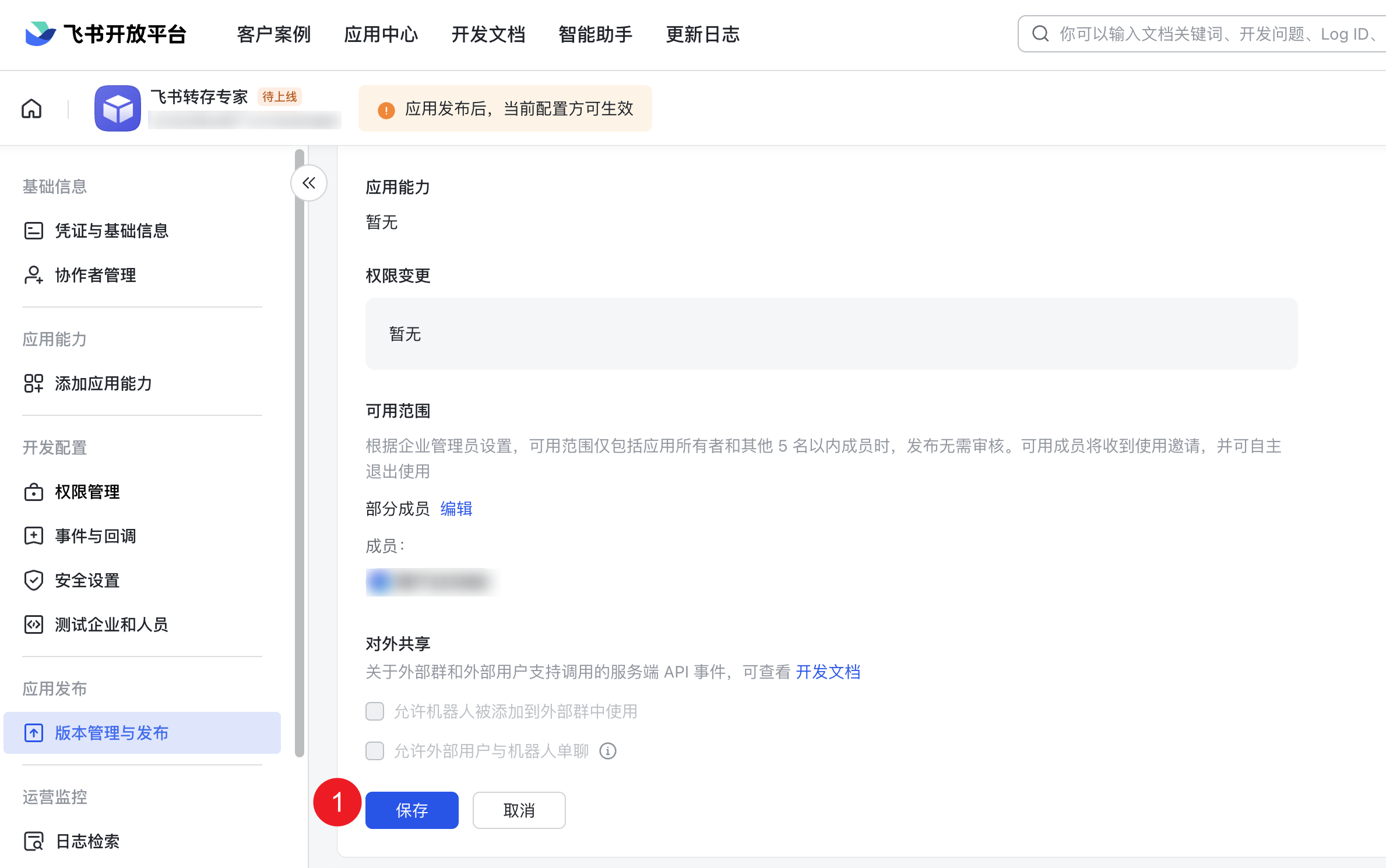Click info icon beside 允许外部用户与机器人单聊
This screenshot has height=868, width=1386.
[x=608, y=751]
